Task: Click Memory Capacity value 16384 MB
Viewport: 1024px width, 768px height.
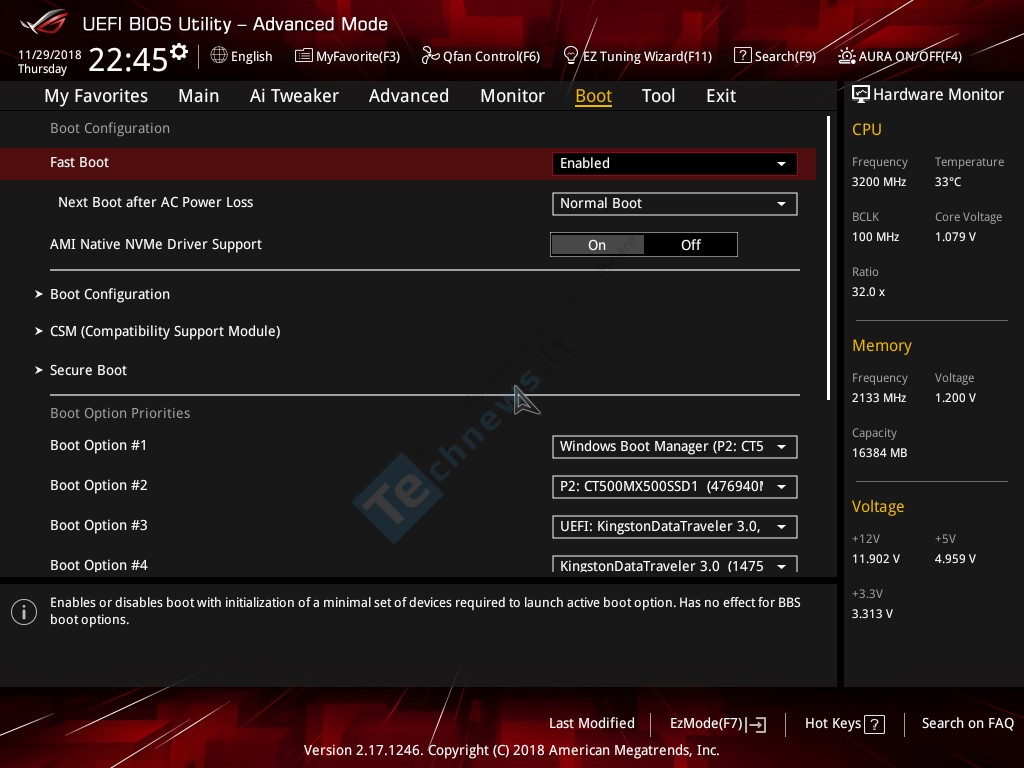Action: (879, 453)
